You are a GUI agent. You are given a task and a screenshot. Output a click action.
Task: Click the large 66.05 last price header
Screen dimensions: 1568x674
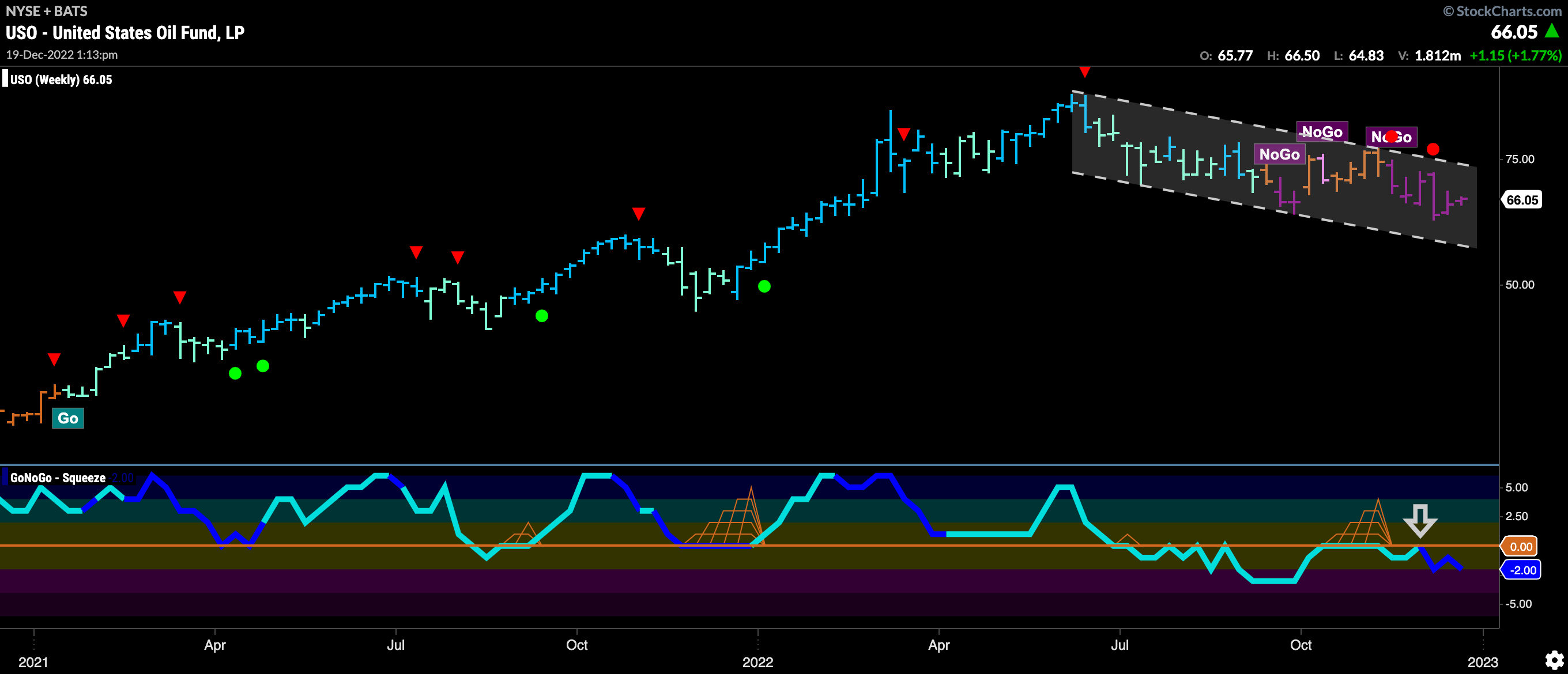(x=1514, y=32)
